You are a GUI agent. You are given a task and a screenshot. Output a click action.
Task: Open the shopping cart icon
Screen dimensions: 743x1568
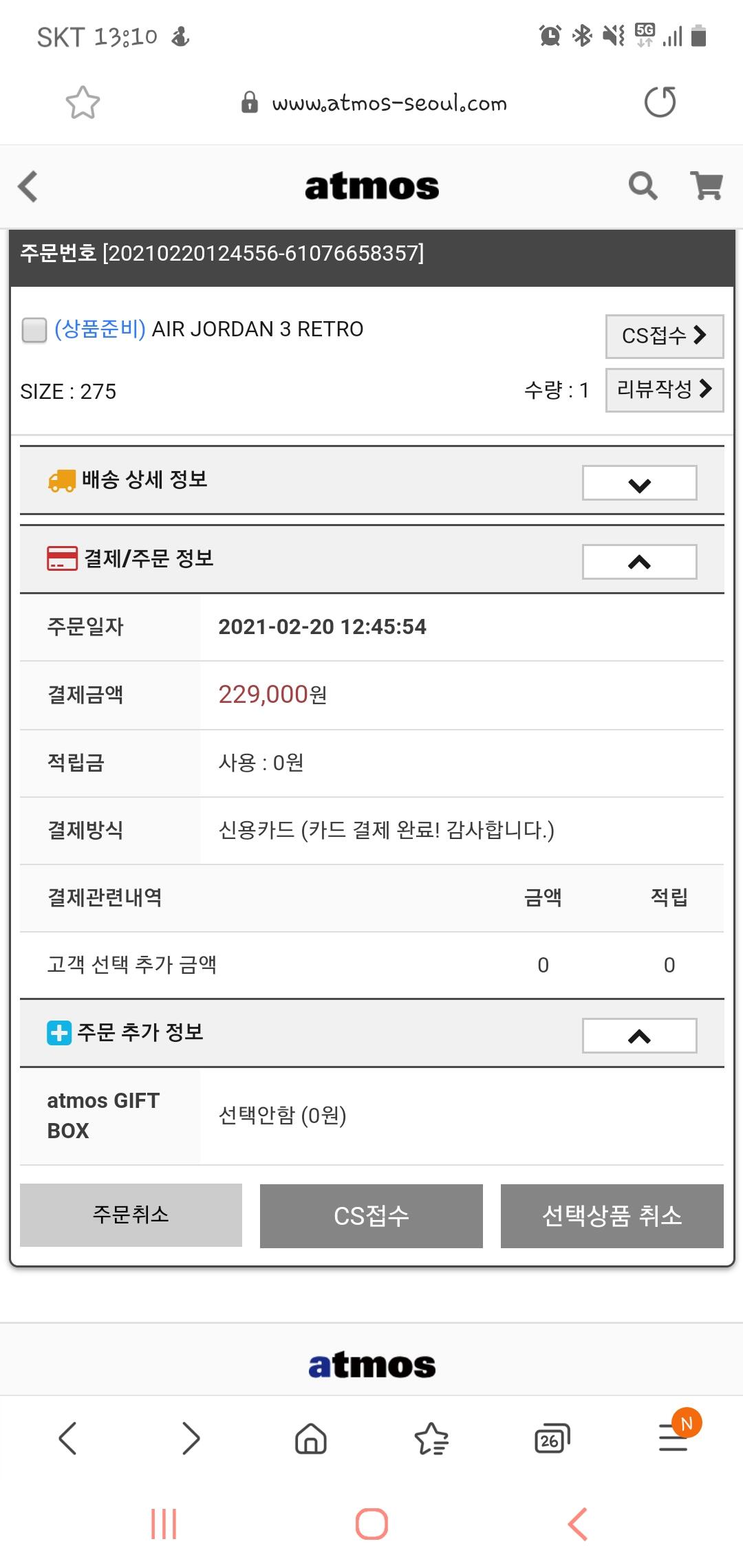[x=707, y=186]
